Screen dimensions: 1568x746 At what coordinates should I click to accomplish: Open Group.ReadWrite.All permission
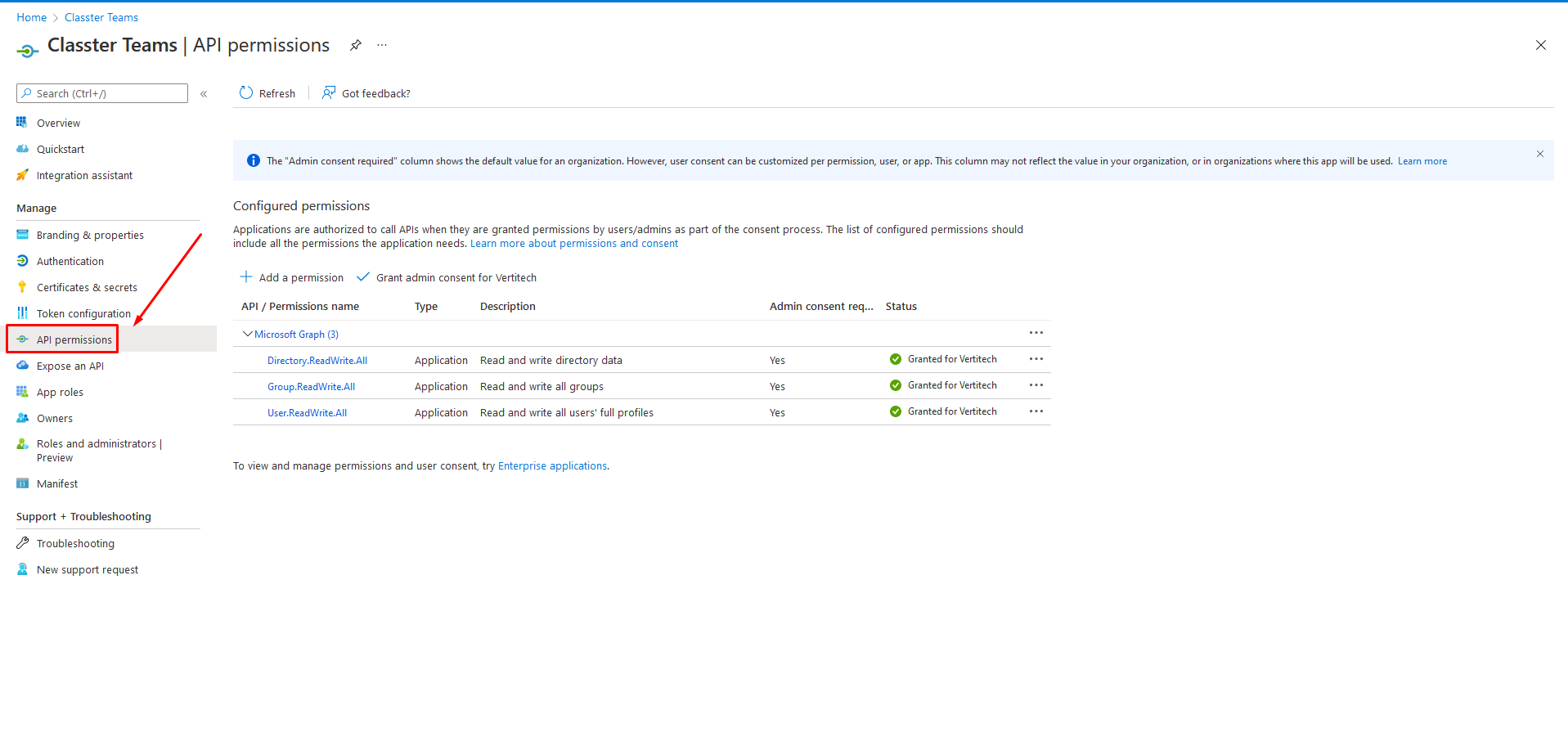[311, 387]
